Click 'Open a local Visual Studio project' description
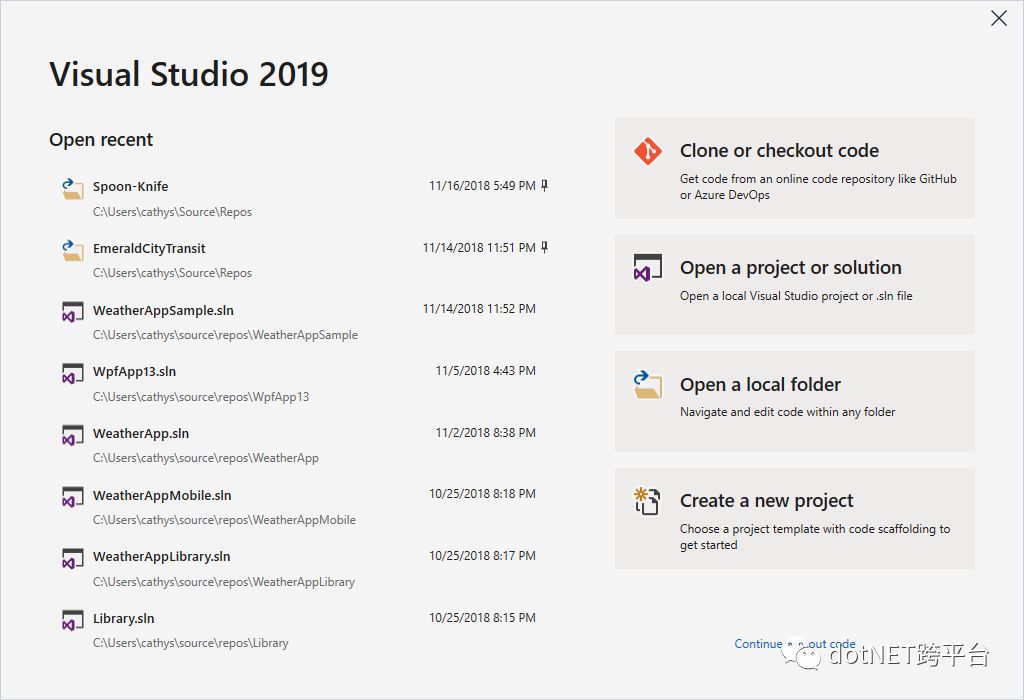 pos(795,296)
